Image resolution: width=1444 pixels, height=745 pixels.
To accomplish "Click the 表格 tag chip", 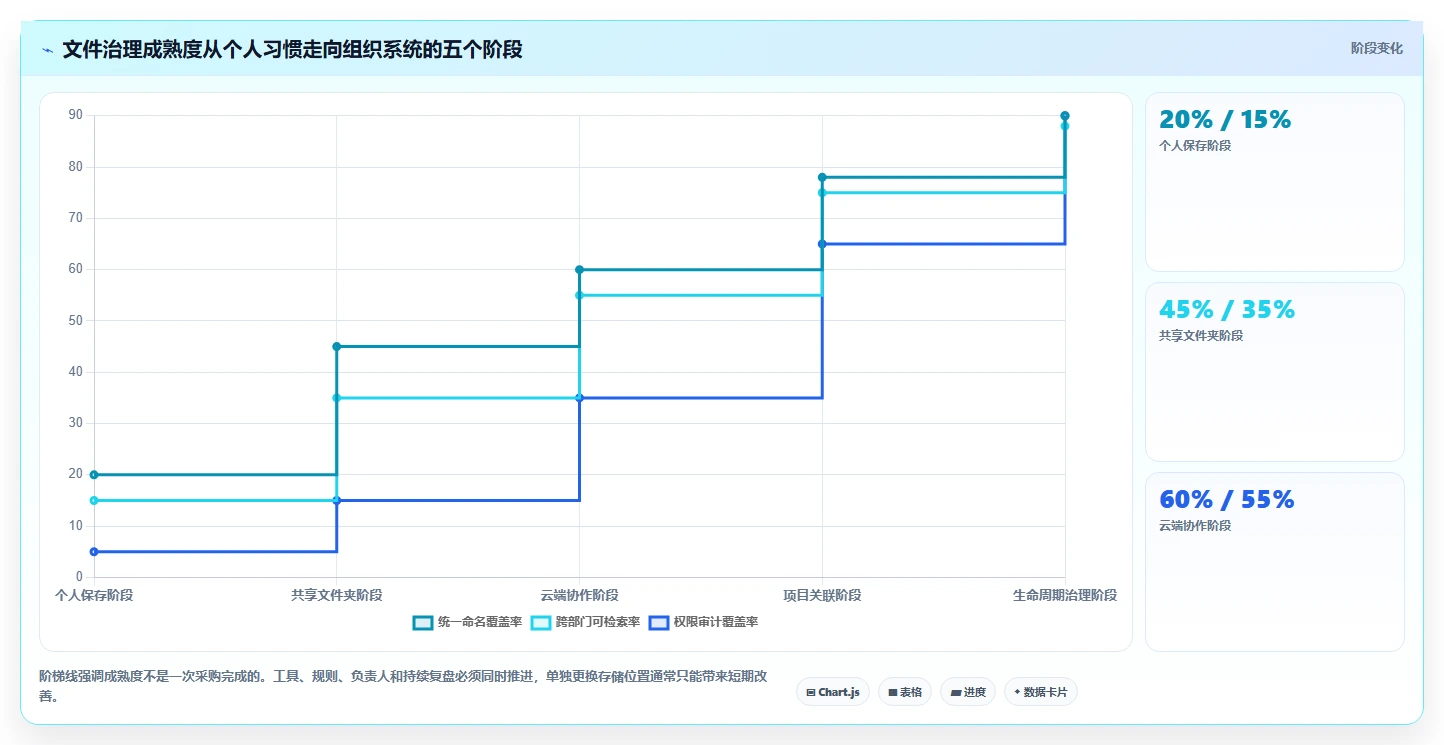I will click(x=905, y=692).
